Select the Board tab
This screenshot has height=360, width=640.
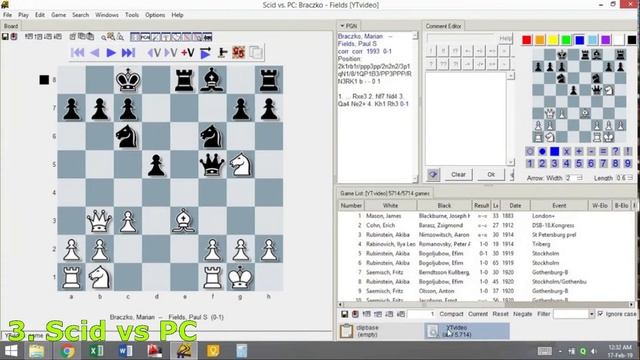[11, 26]
